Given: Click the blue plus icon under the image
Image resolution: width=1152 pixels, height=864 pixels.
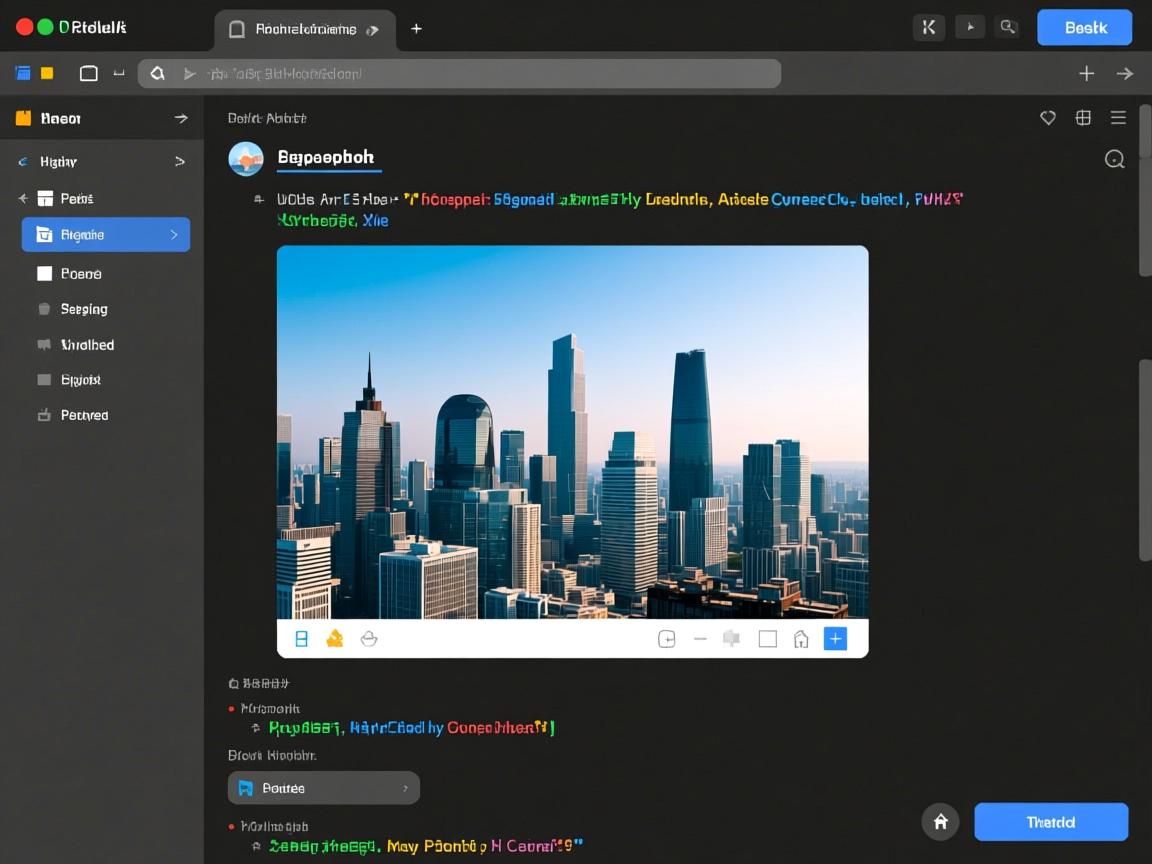Looking at the screenshot, I should [835, 639].
